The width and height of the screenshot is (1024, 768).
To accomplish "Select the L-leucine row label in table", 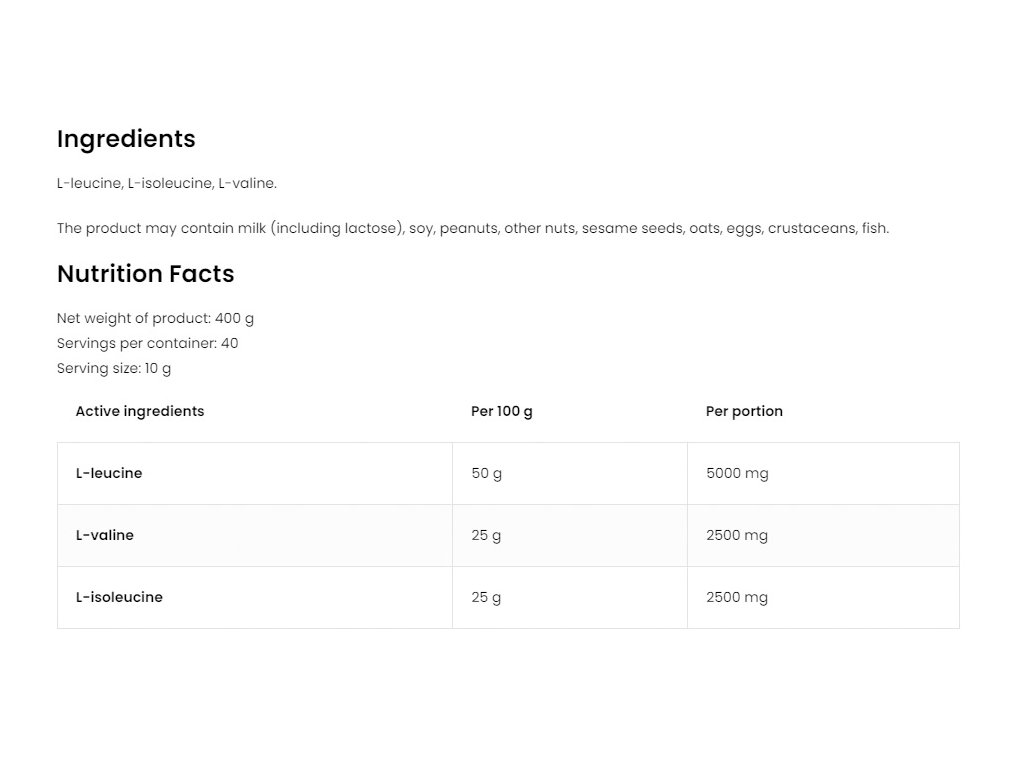I will [109, 473].
